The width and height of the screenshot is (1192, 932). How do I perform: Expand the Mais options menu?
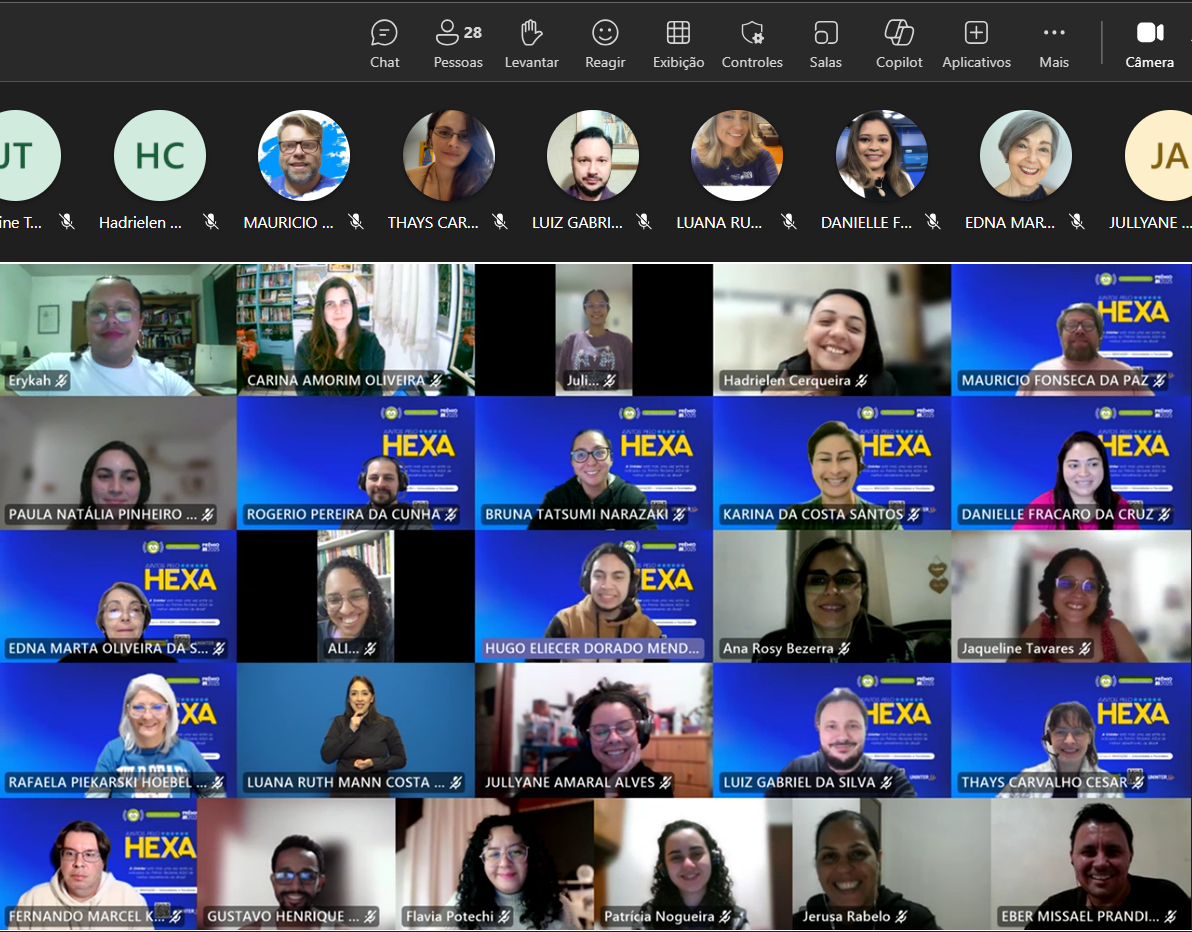[1054, 45]
